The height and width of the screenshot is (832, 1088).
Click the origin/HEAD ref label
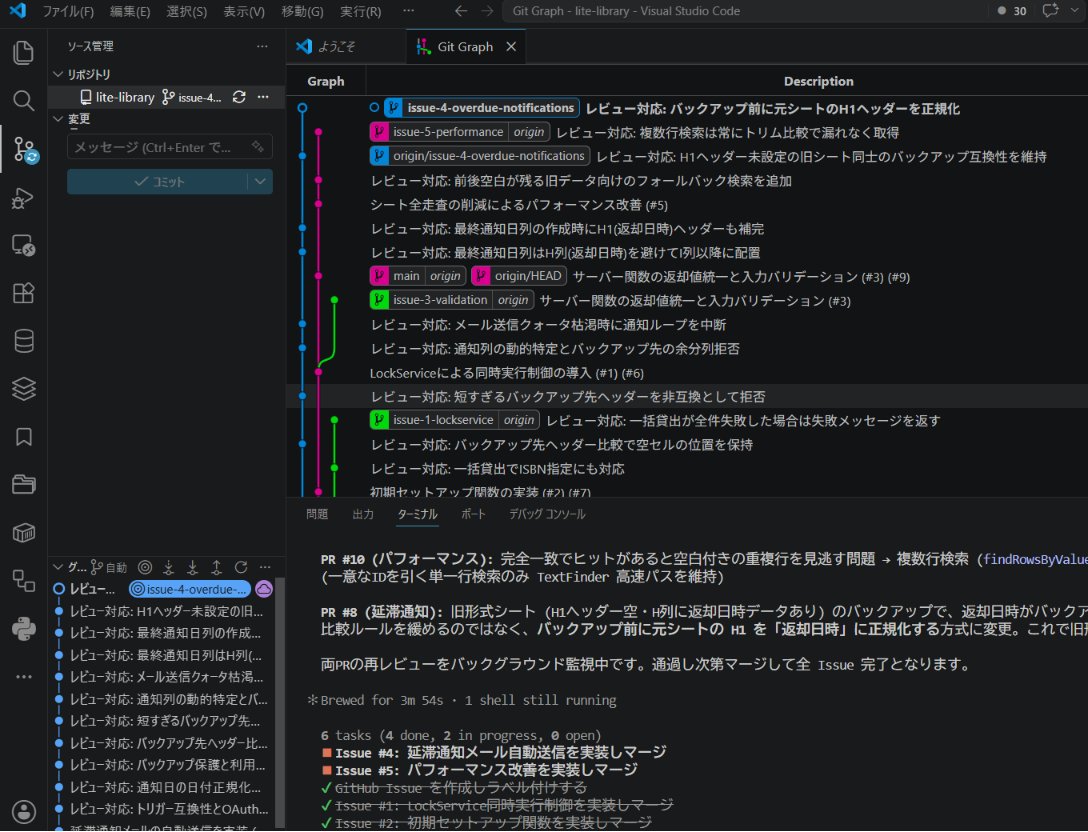[x=519, y=276]
